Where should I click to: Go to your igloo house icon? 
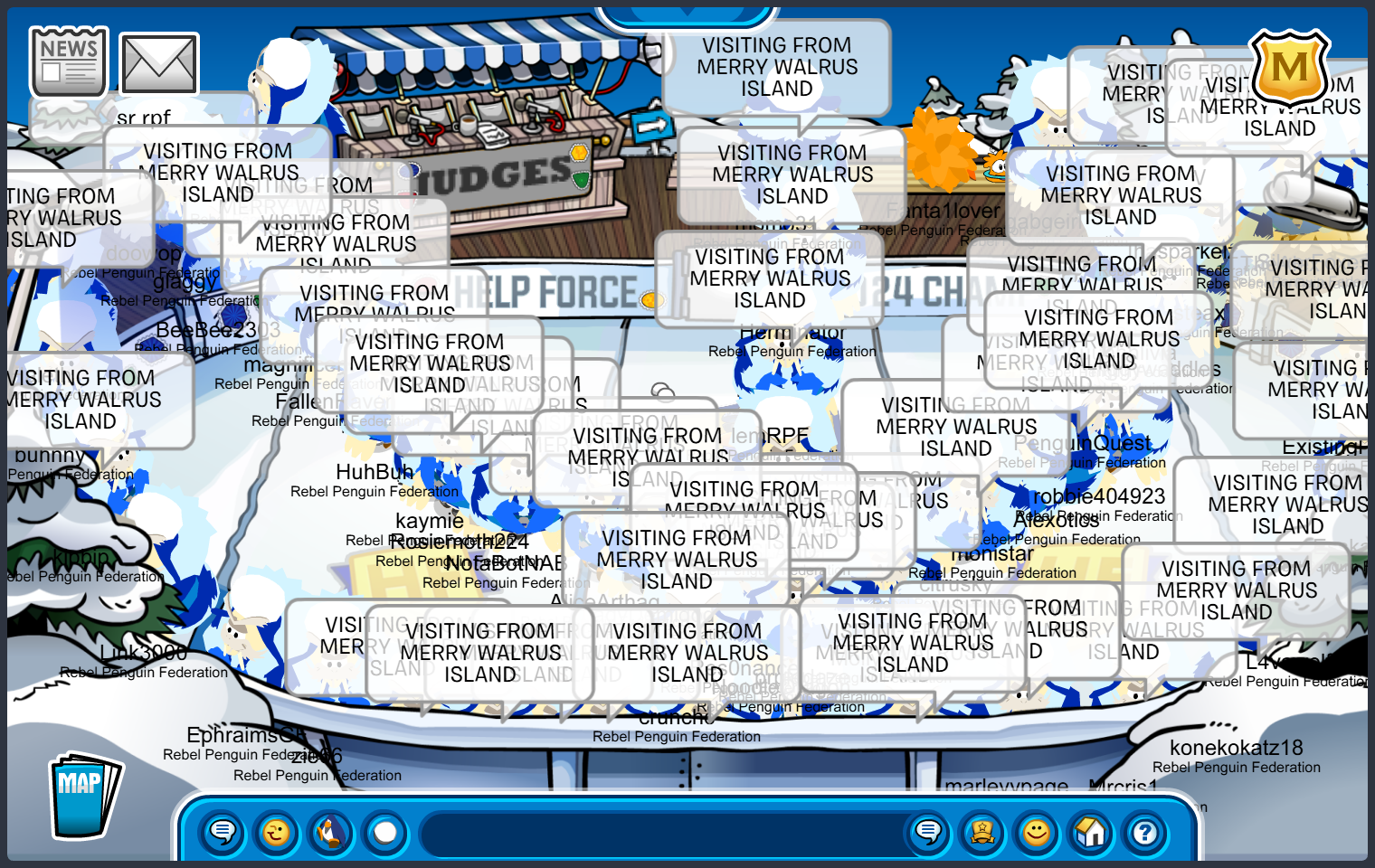click(1091, 832)
